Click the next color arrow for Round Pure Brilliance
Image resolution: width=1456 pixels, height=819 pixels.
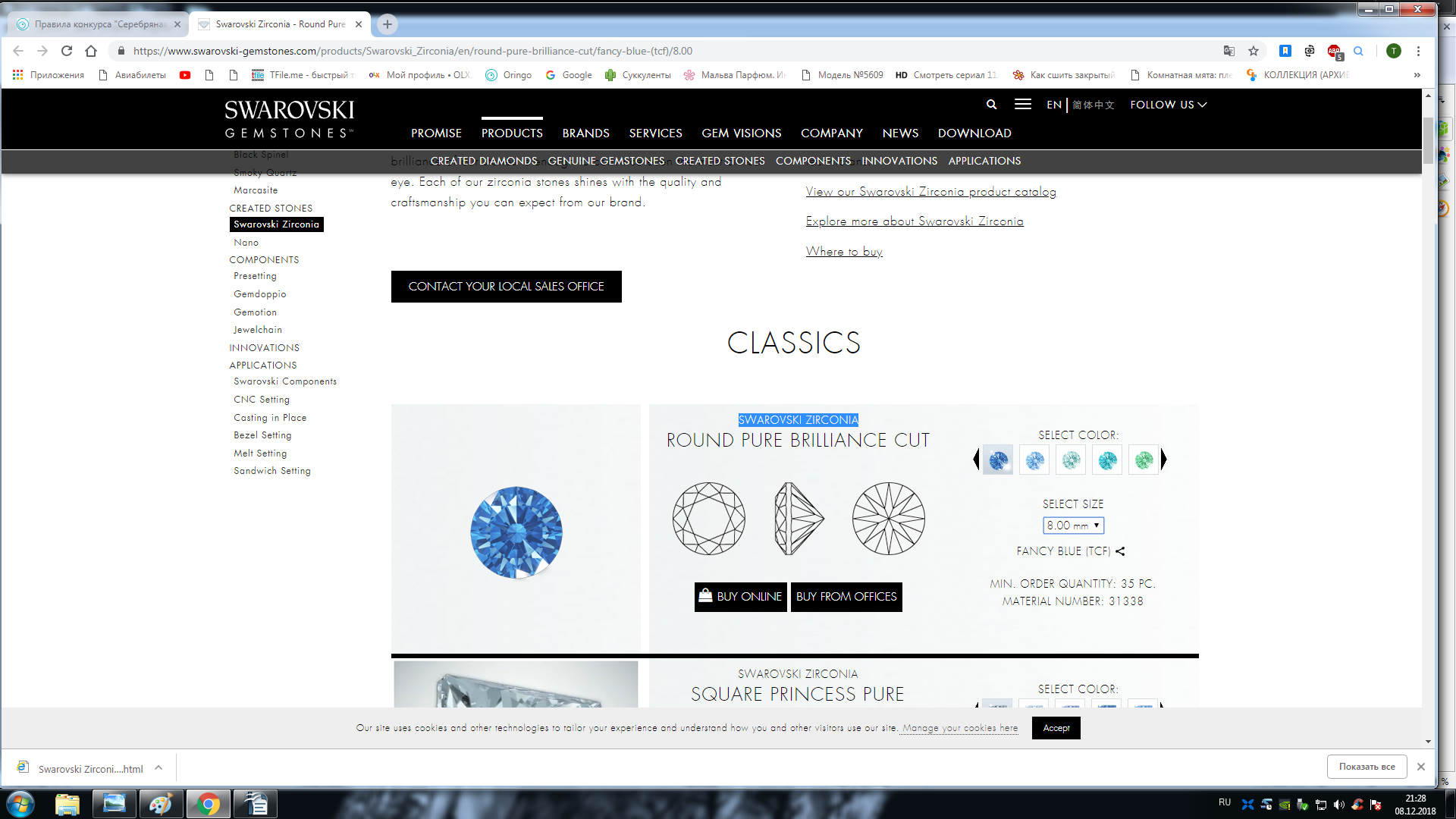coord(1163,460)
